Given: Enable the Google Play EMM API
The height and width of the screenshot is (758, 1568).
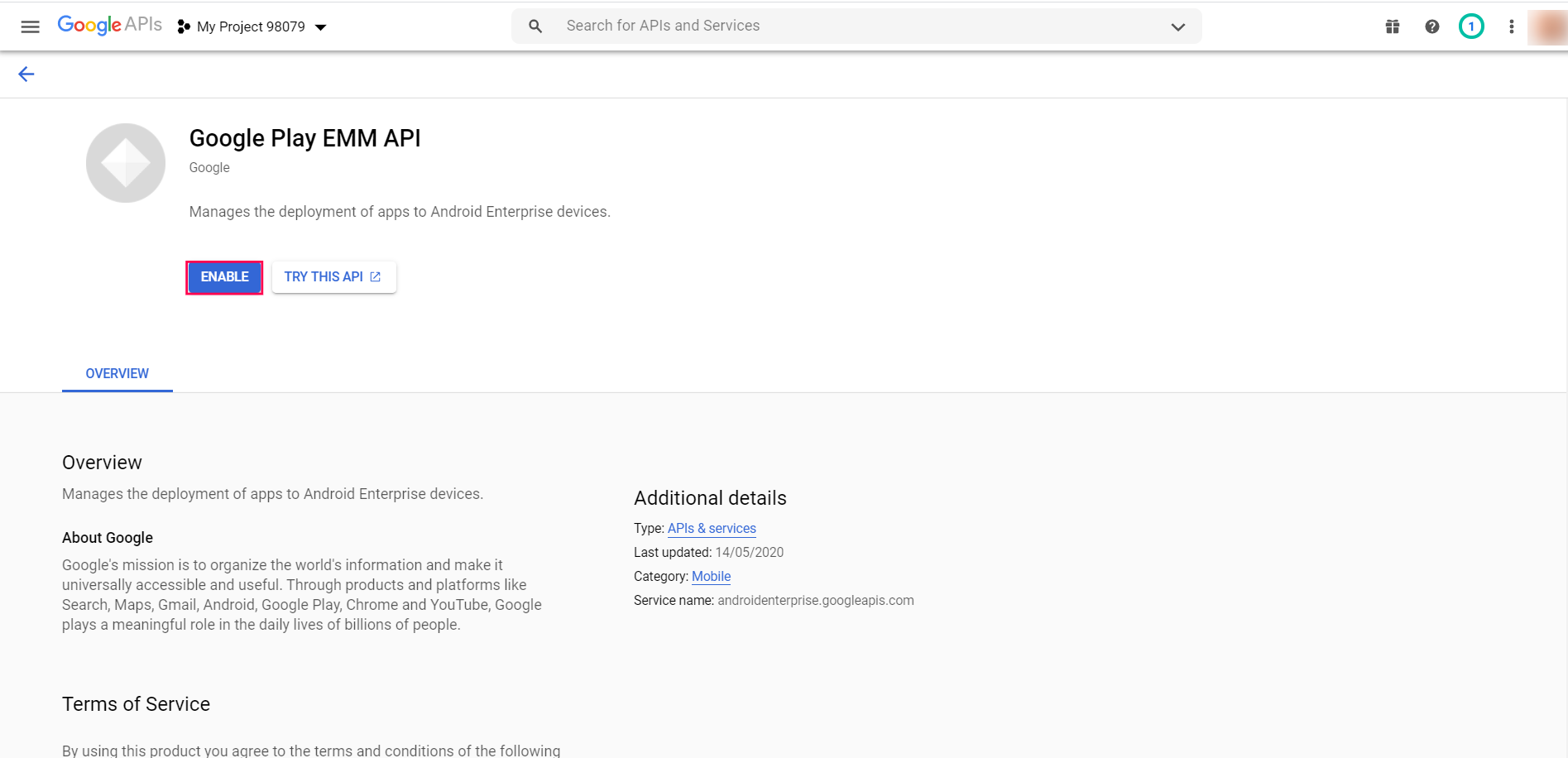Looking at the screenshot, I should (x=224, y=277).
